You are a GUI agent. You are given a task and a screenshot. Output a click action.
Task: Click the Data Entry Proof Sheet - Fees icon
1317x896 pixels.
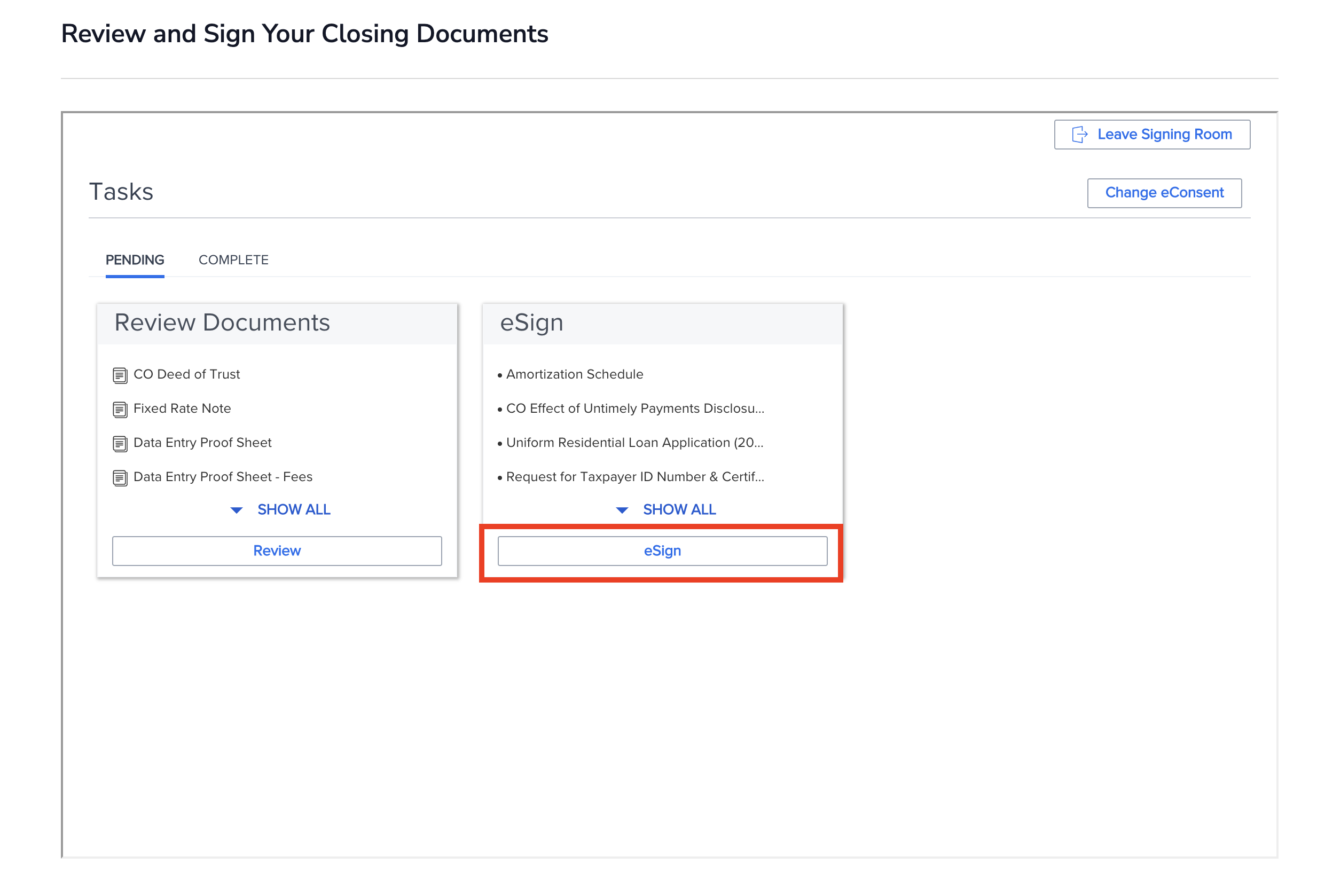120,478
